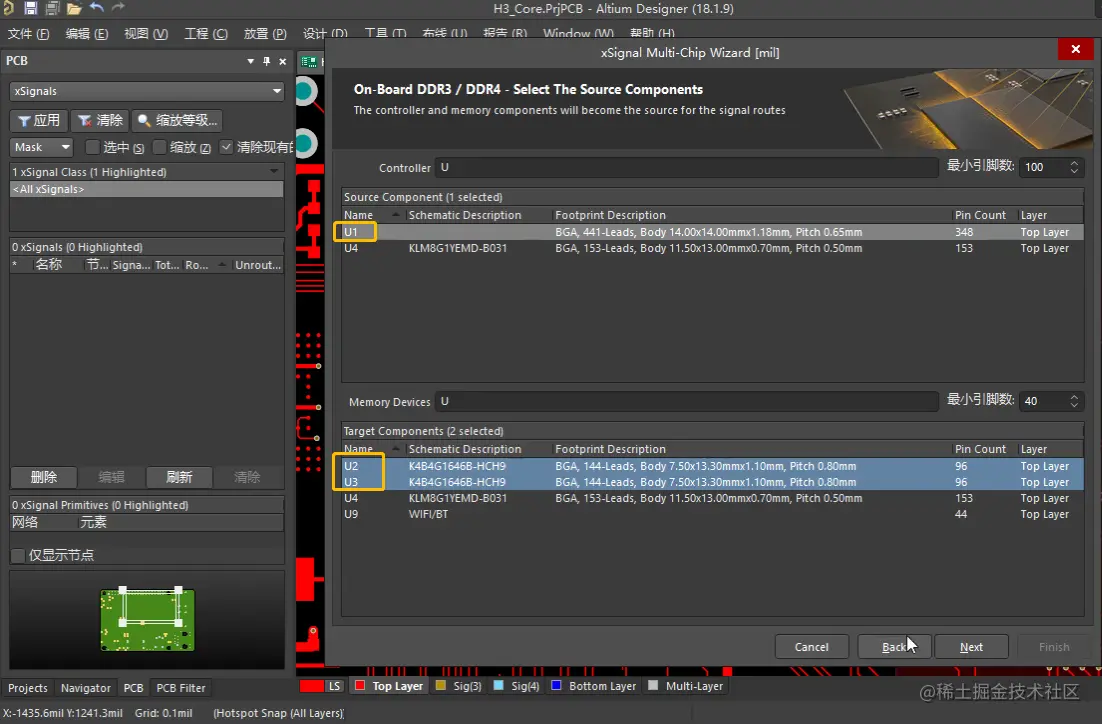Enable the 仅显示节点 checkbox

[18, 555]
